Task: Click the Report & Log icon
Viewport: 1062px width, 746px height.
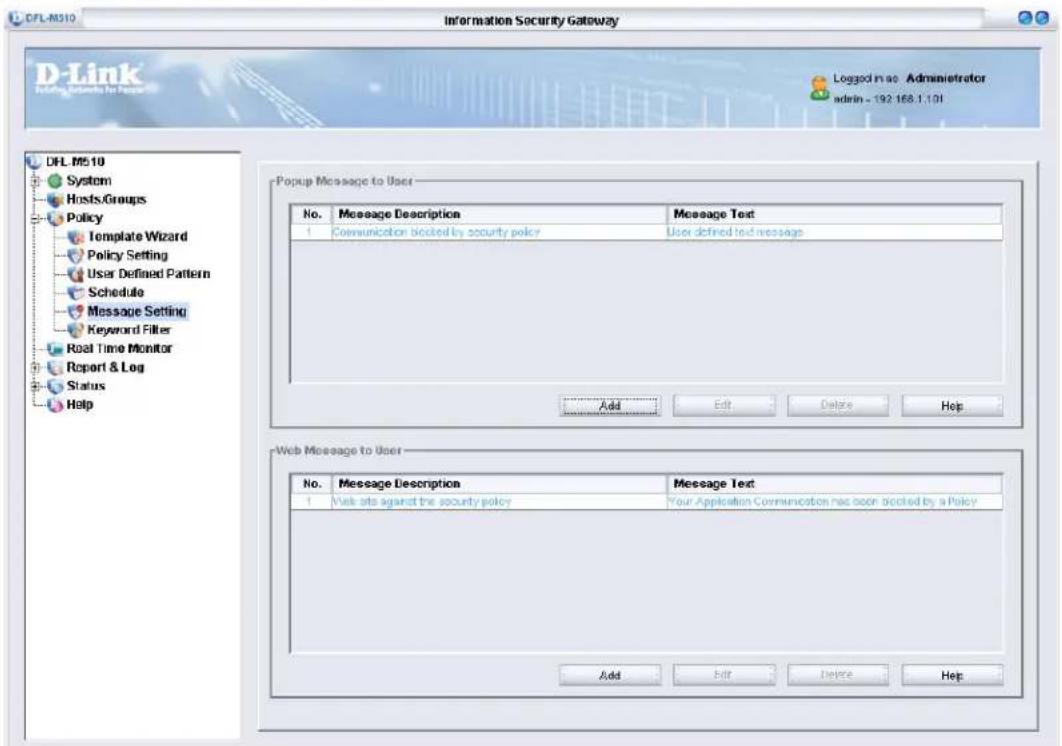Action: [x=55, y=367]
